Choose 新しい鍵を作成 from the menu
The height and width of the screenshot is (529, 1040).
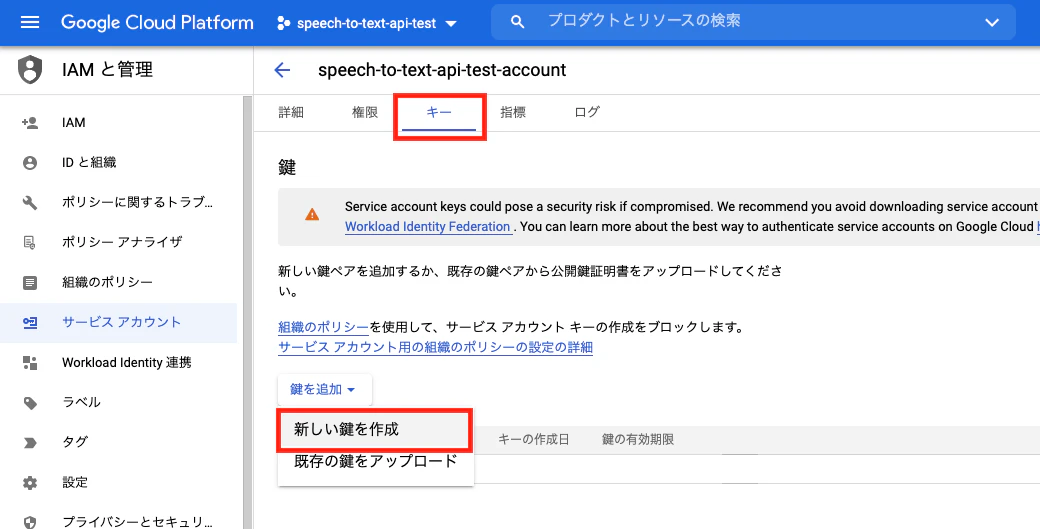[375, 430]
